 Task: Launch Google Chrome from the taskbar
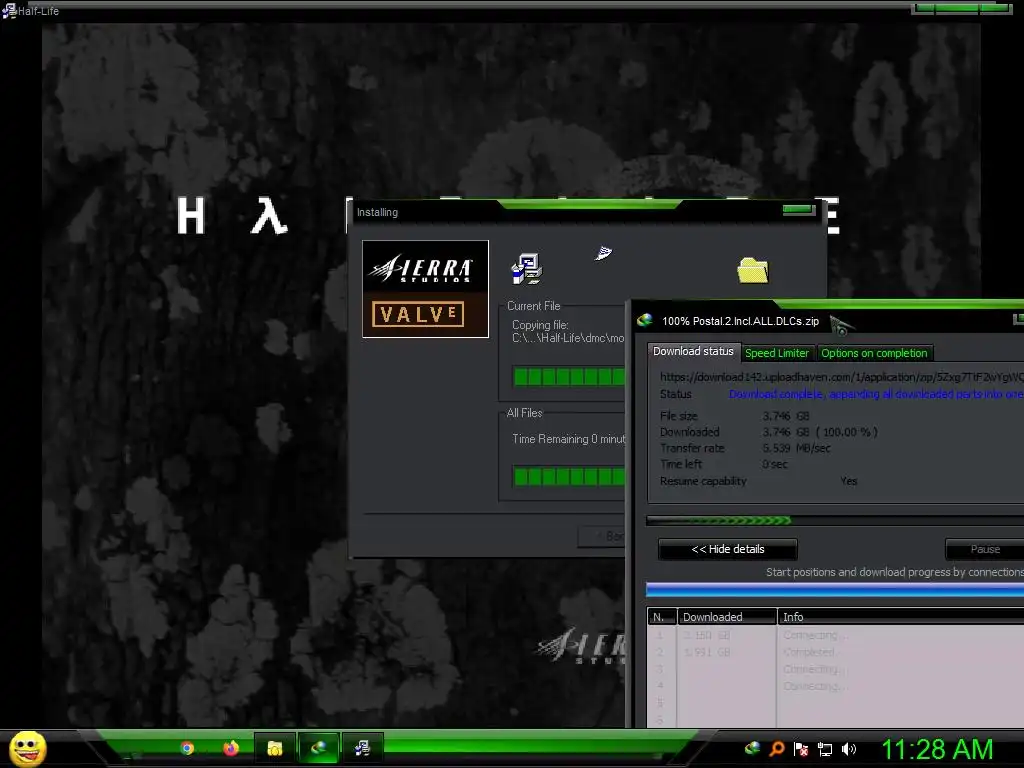187,748
